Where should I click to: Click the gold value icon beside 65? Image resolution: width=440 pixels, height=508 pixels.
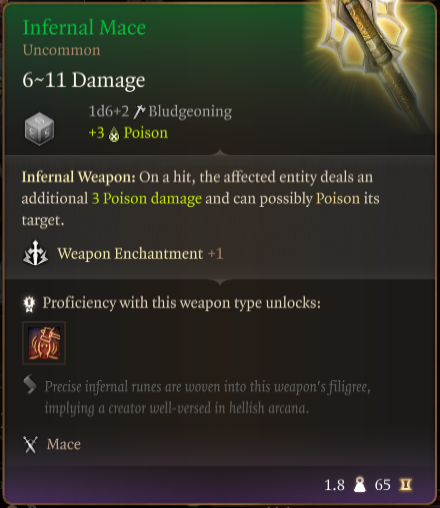(x=406, y=484)
